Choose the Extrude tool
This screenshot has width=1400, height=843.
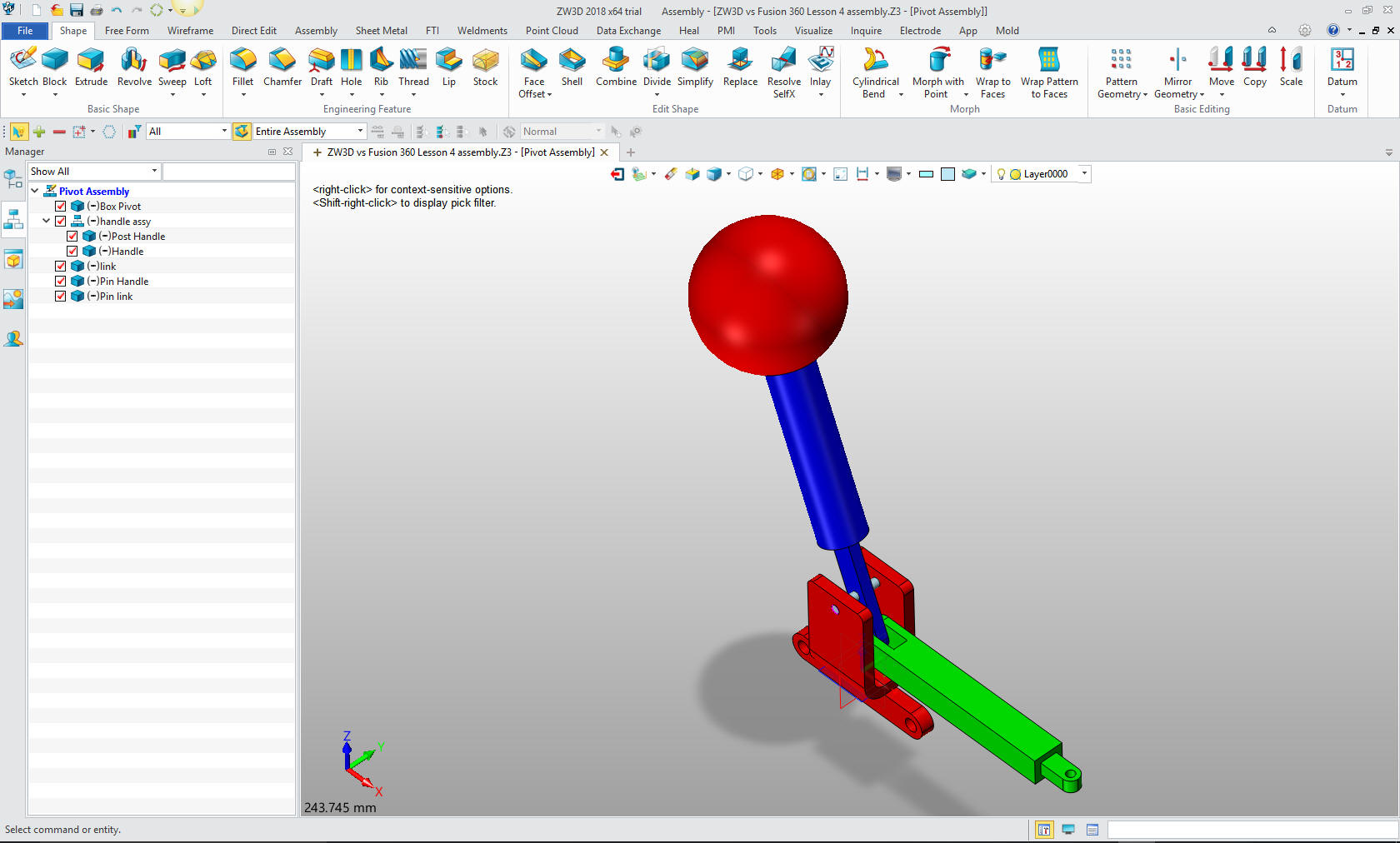[x=91, y=67]
